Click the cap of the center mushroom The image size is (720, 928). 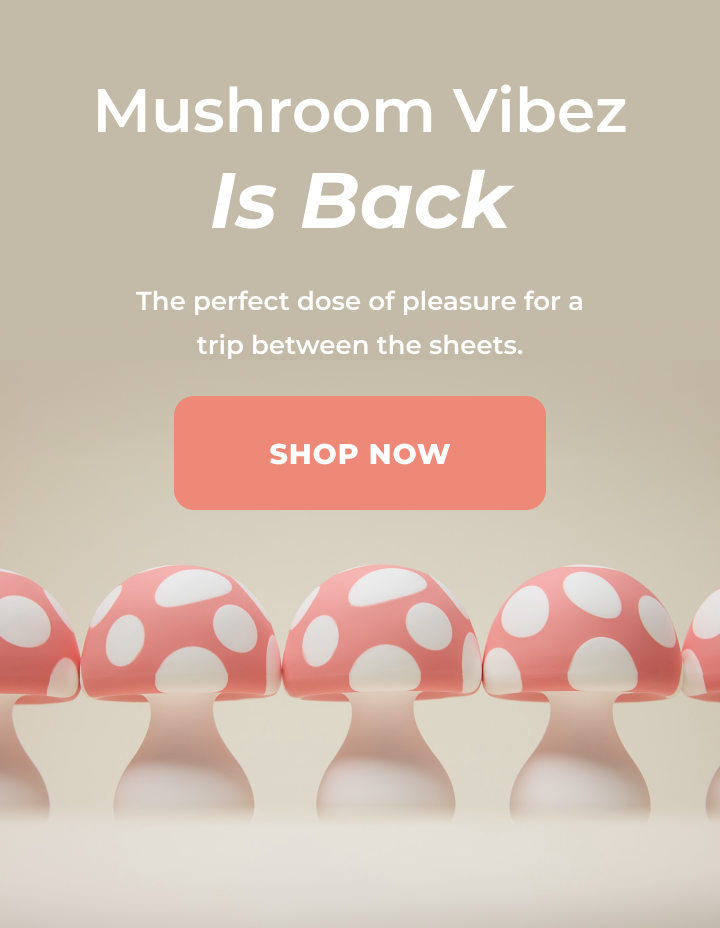click(x=382, y=631)
